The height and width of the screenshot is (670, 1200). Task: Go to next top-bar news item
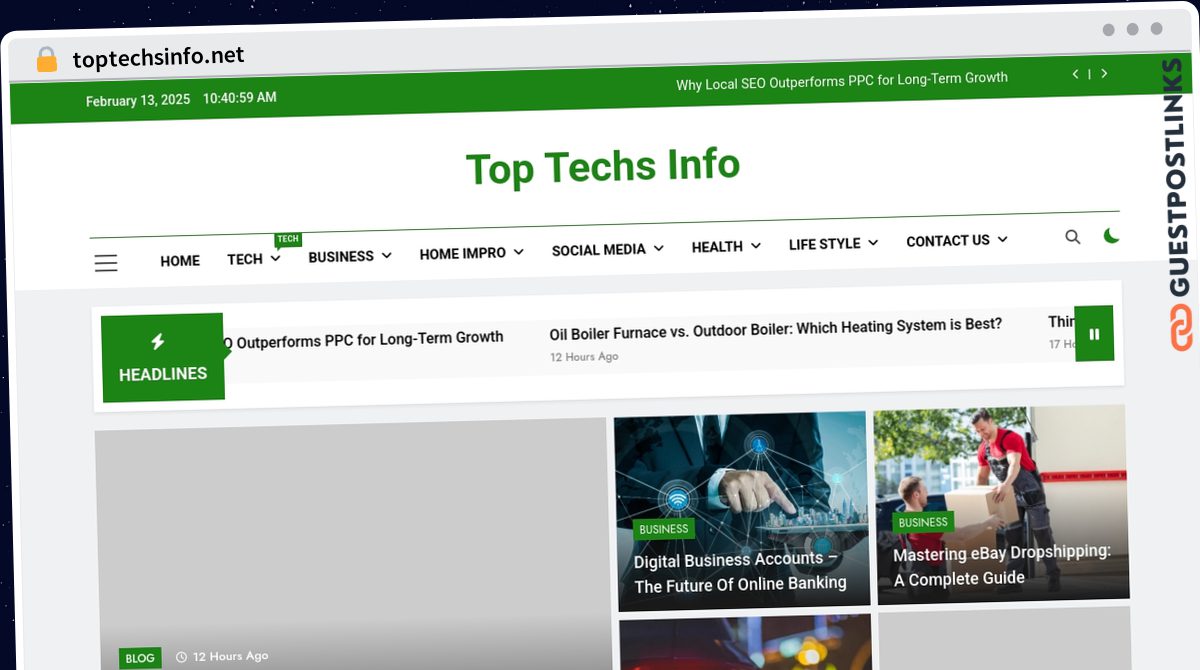click(1104, 73)
